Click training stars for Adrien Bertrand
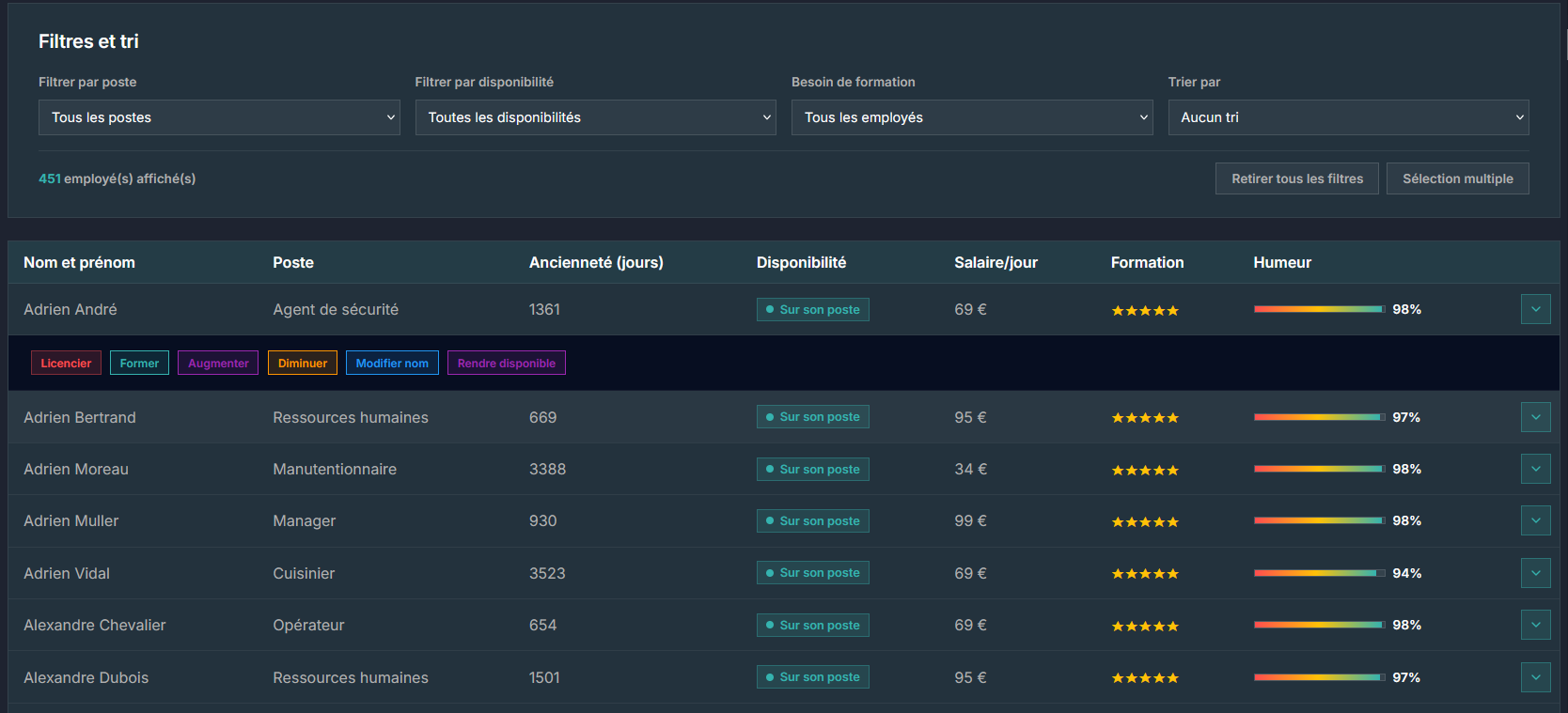 click(x=1145, y=418)
